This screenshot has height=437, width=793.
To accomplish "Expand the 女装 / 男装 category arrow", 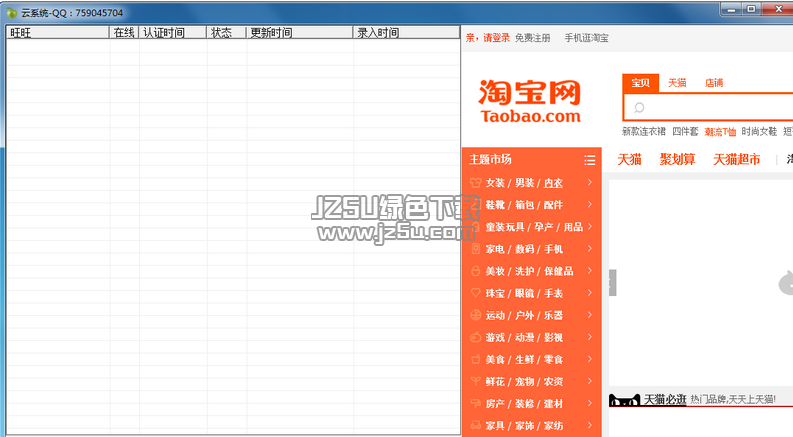I will pyautogui.click(x=590, y=182).
